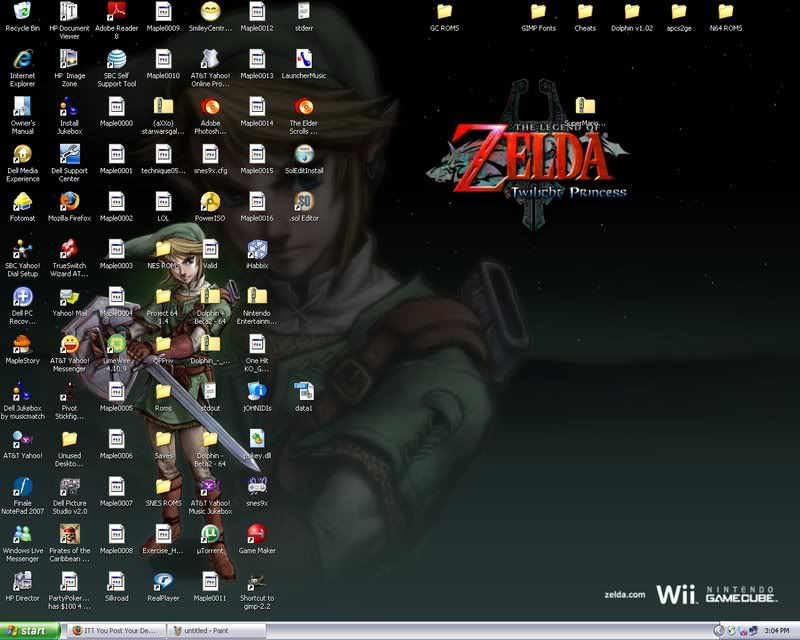Select the AT&T Yahoo! Music Jukebox icon
Screen dimensions: 800x640
tap(210, 486)
